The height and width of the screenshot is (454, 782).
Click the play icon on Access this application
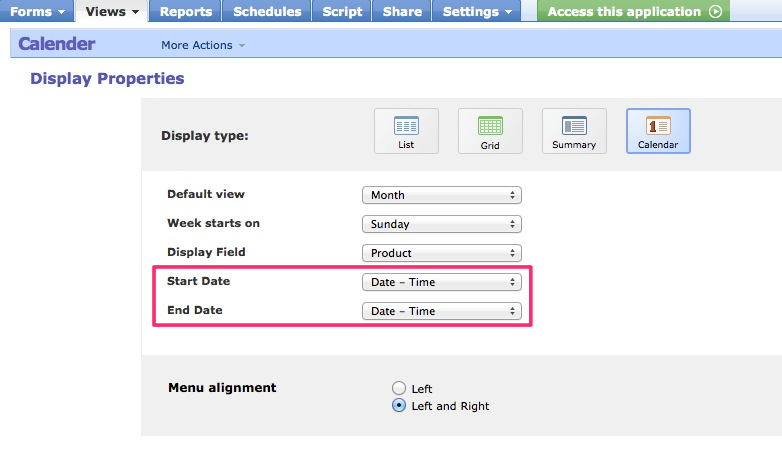(x=715, y=12)
